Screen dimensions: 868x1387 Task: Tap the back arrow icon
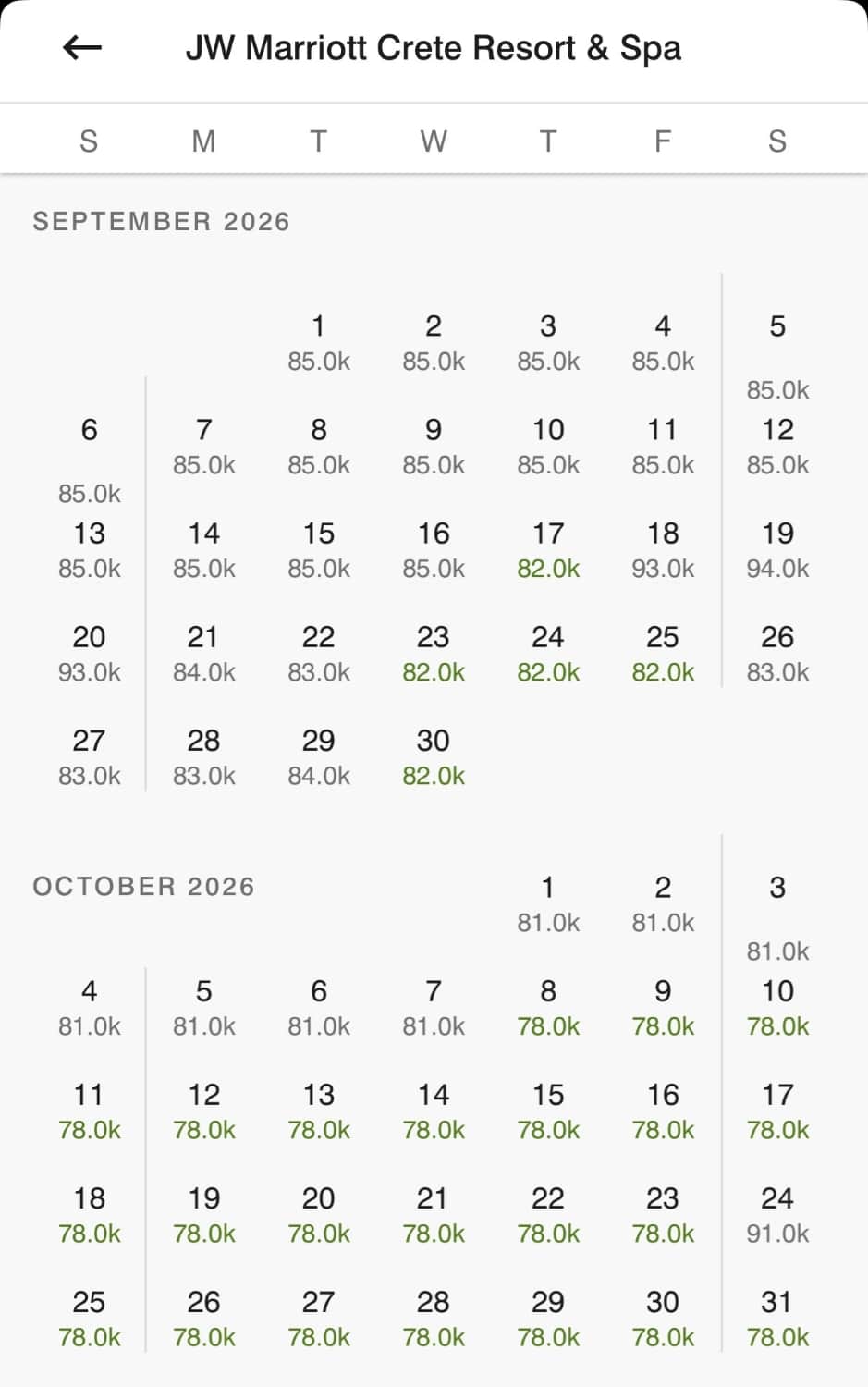[x=81, y=48]
